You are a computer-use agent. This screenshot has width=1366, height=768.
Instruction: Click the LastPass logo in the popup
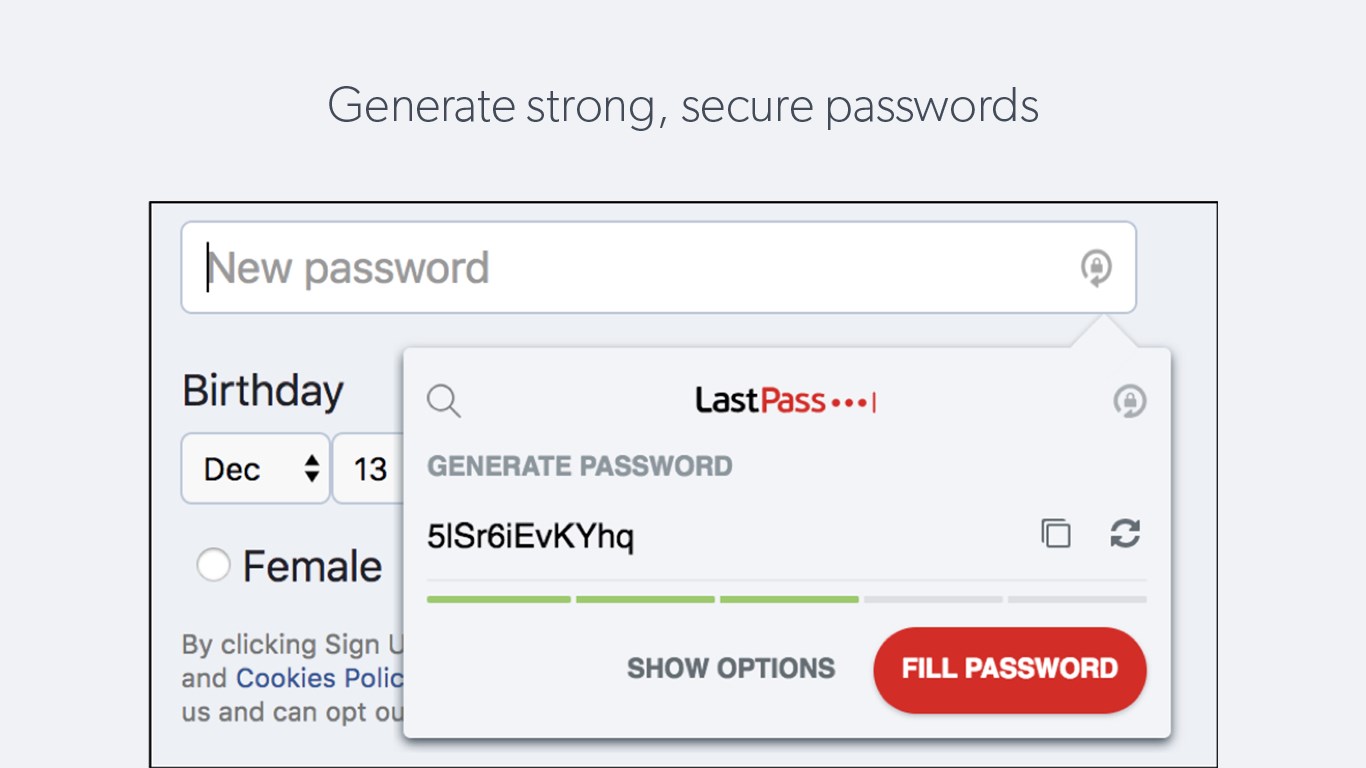click(785, 401)
